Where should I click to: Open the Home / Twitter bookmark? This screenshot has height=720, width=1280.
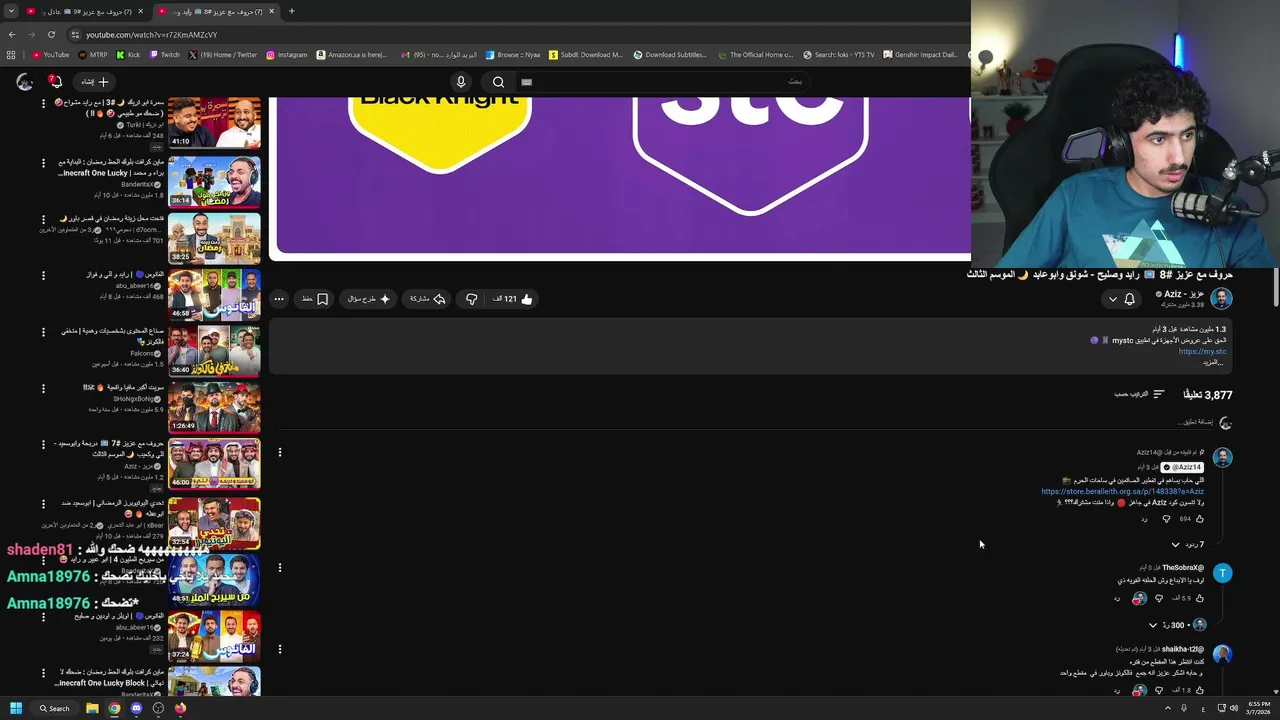click(222, 55)
